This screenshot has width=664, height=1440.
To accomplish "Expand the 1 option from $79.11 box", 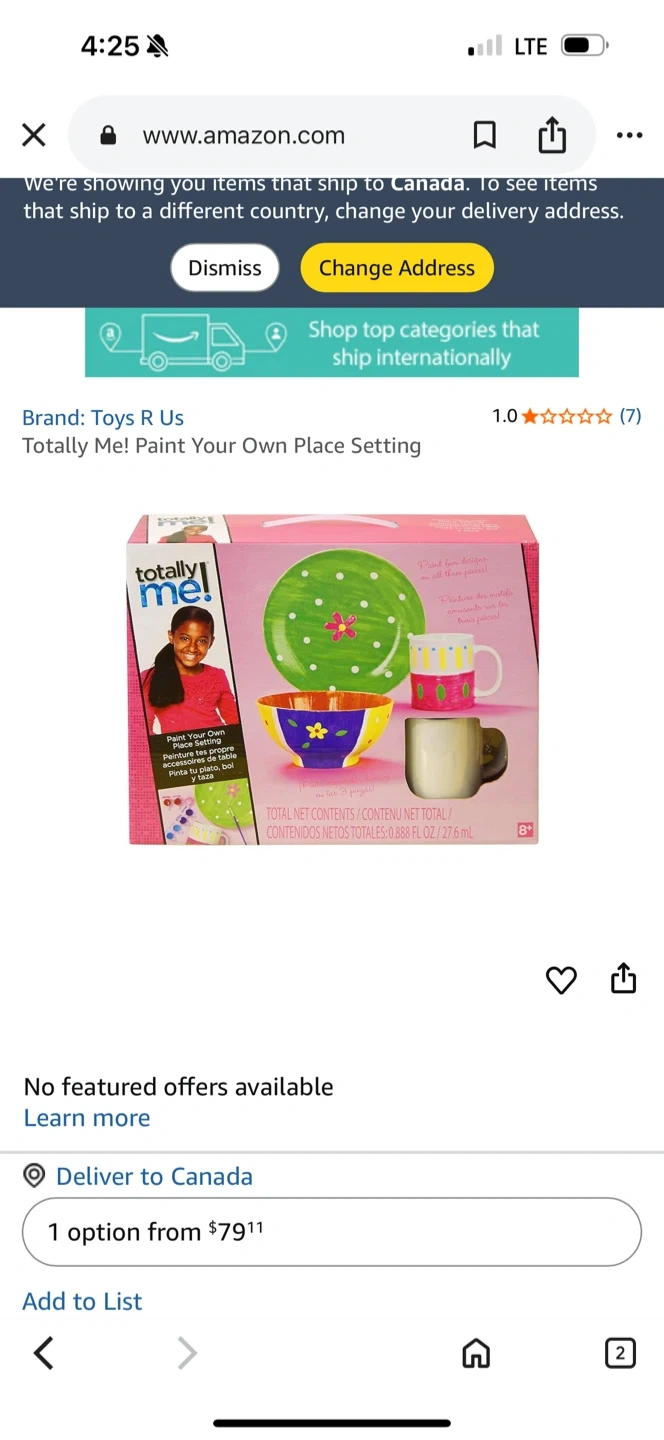I will (x=332, y=1232).
